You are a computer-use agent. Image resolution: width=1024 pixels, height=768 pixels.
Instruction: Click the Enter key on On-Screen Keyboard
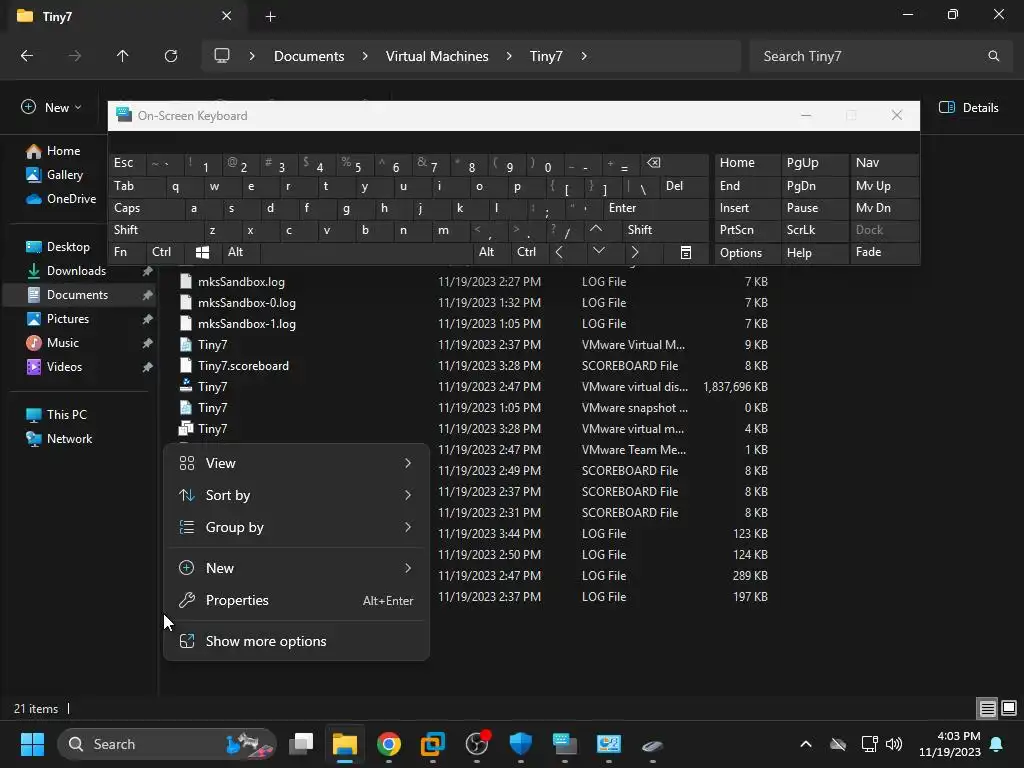[654, 208]
